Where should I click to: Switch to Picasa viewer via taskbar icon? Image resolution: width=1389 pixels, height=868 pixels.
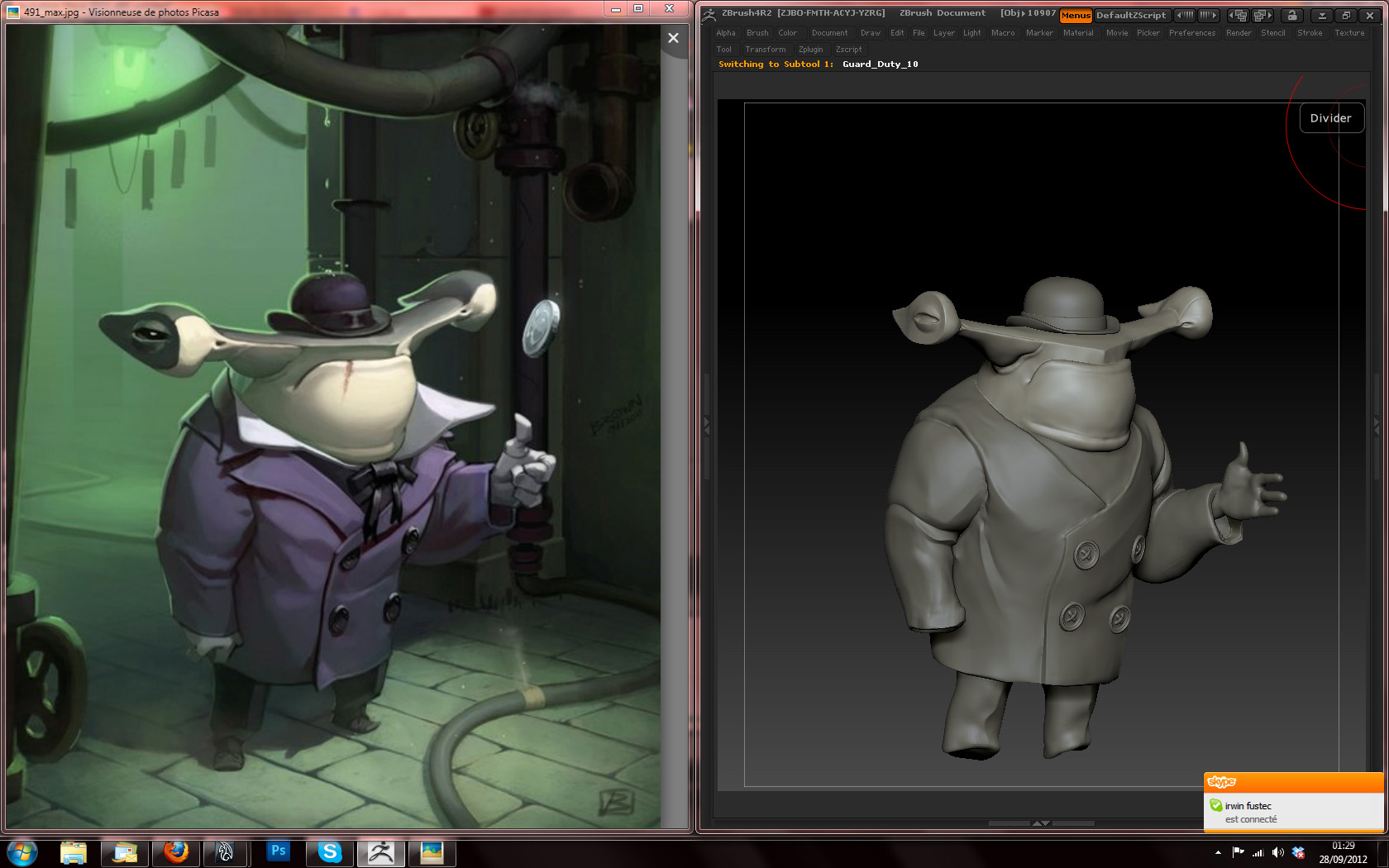[432, 852]
